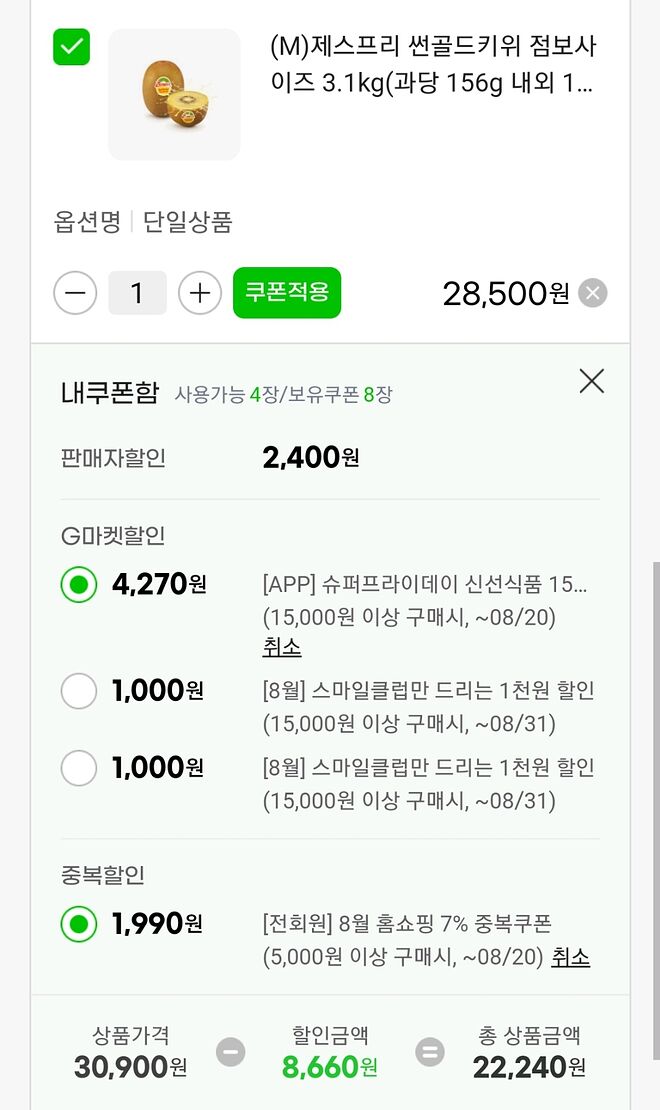Decrease the quantity using the minus icon
Screen dimensions: 660x1110
(x=75, y=292)
